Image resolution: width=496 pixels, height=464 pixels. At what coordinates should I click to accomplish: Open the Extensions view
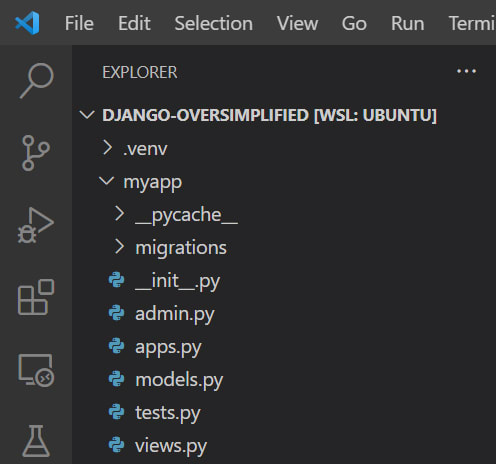(x=36, y=297)
